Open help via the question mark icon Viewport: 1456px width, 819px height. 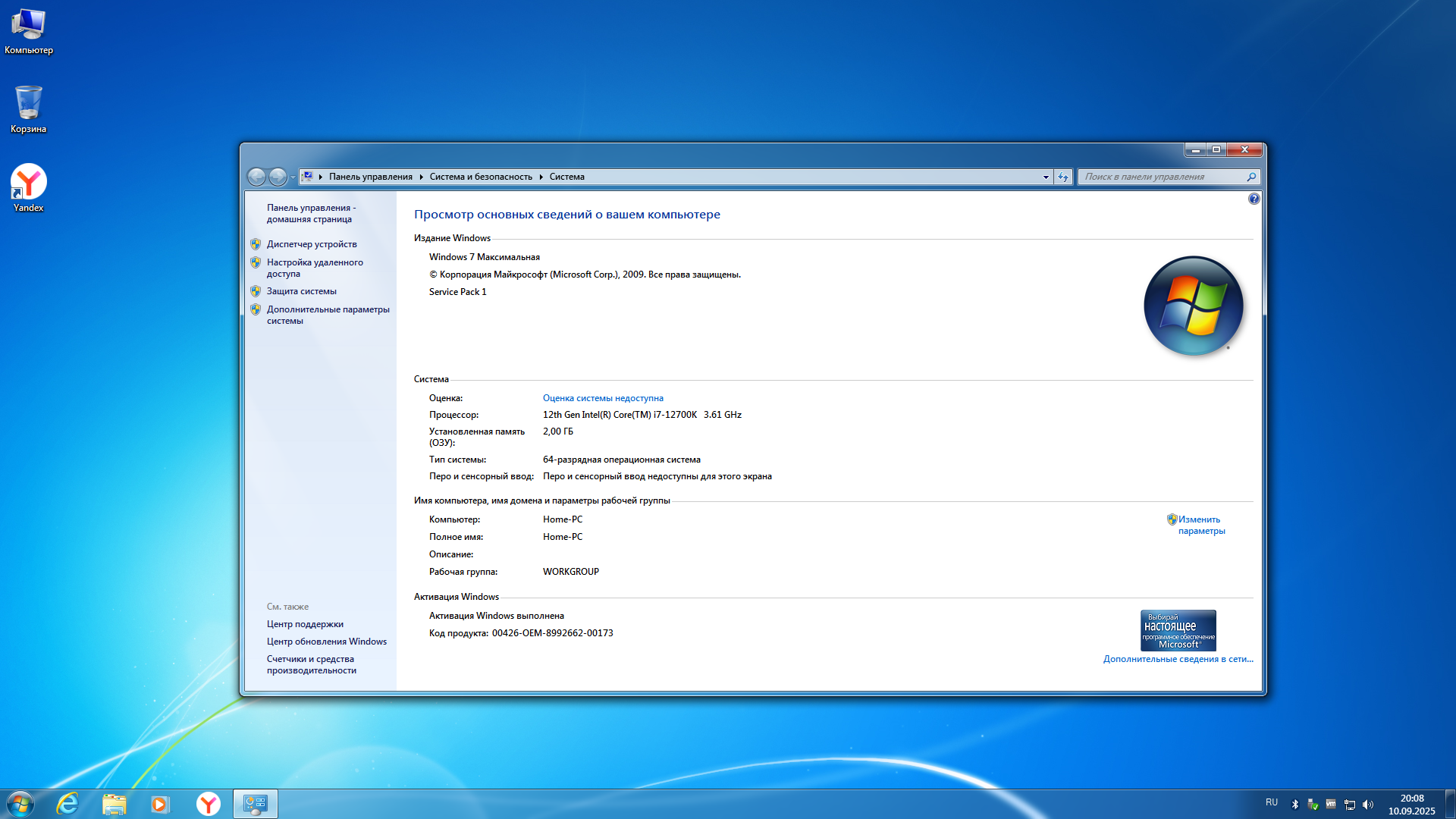(1254, 199)
